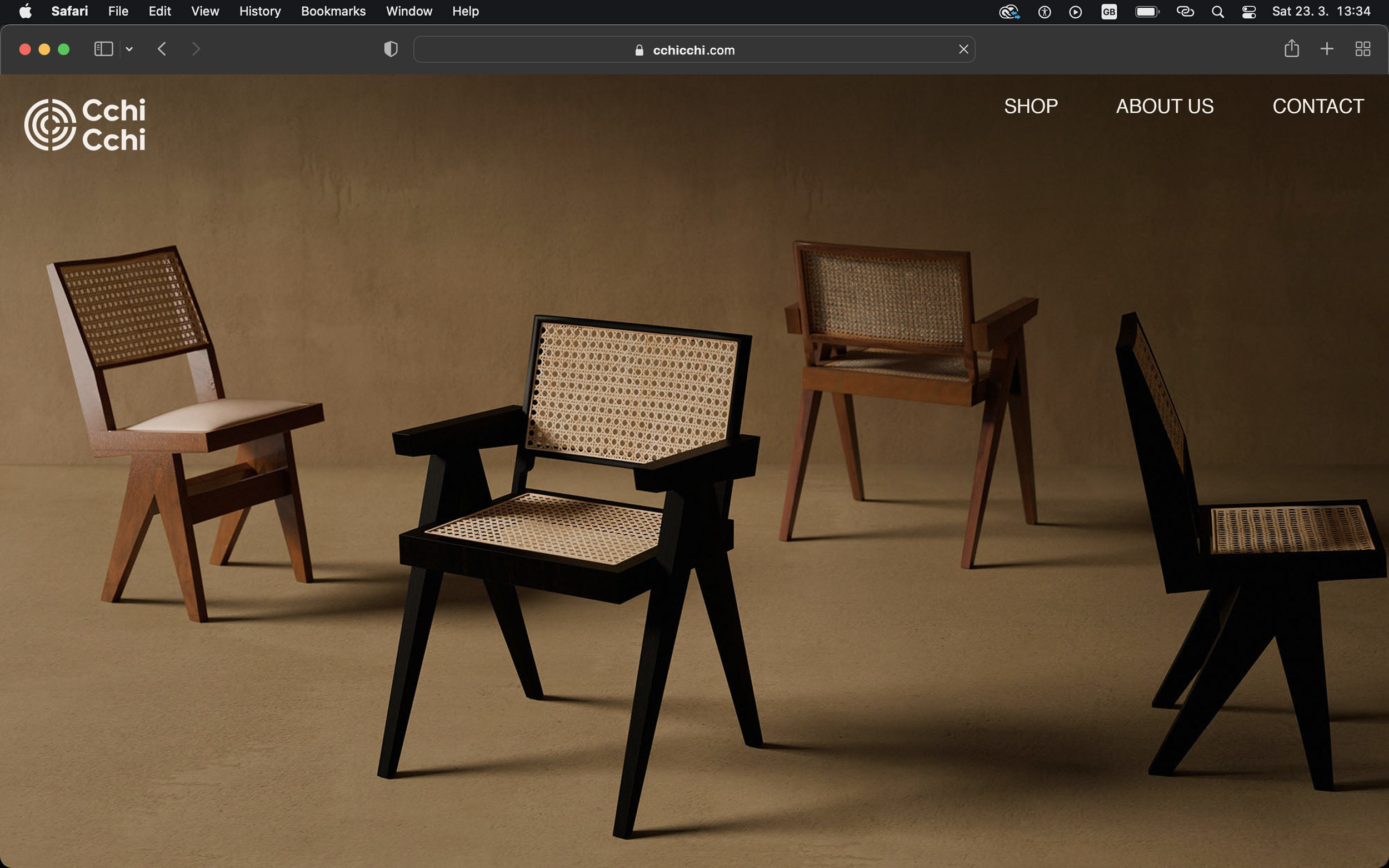Image resolution: width=1389 pixels, height=868 pixels.
Task: Click the Cchi Cchi logo
Action: pos(85,124)
